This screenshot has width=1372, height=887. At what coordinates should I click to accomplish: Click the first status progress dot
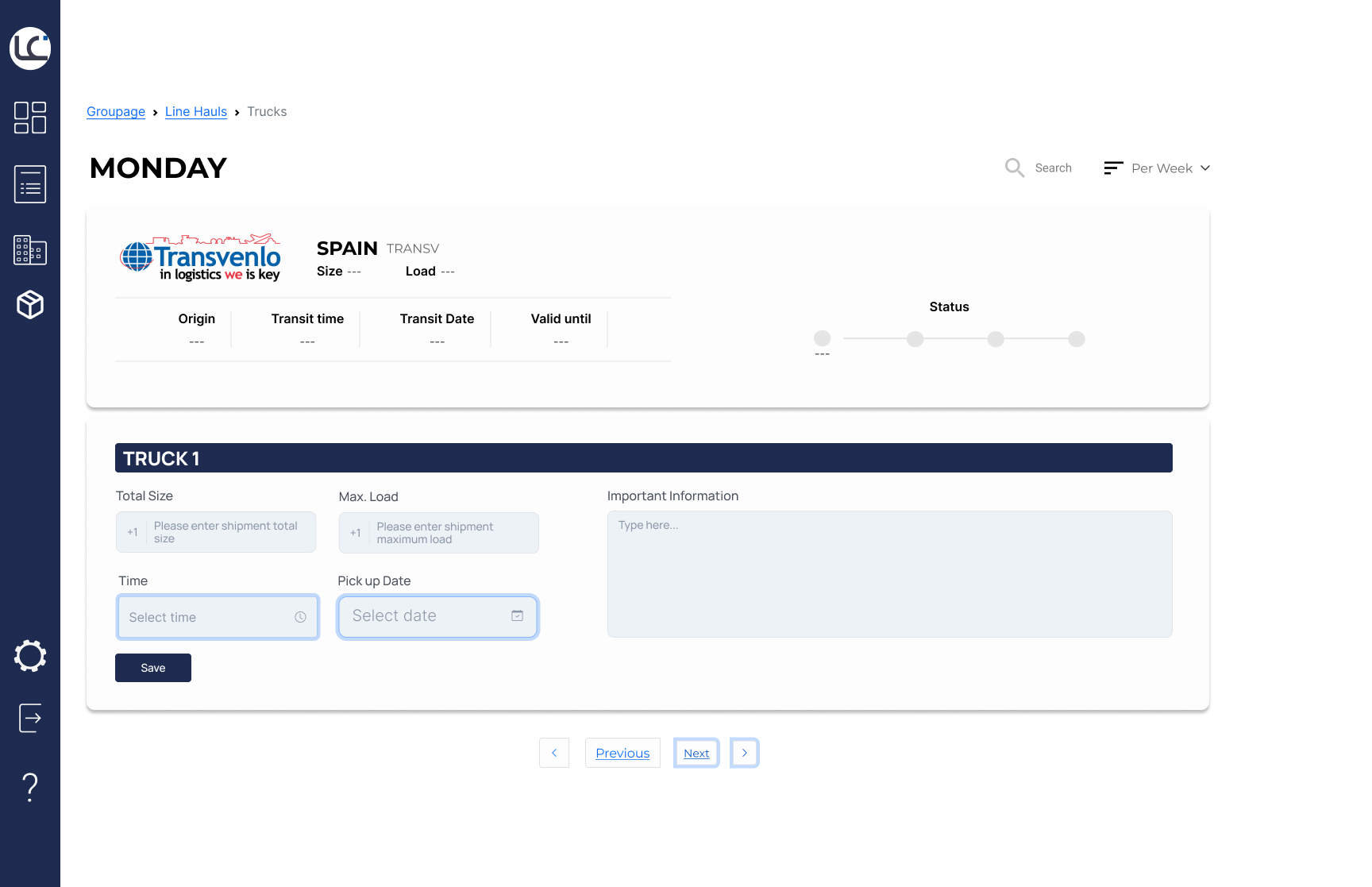[823, 338]
